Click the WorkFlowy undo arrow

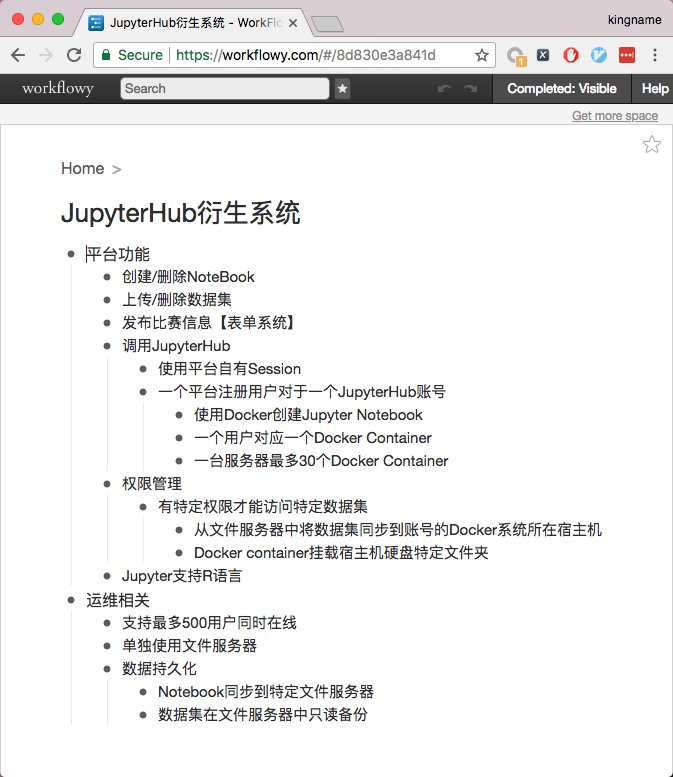pyautogui.click(x=445, y=89)
